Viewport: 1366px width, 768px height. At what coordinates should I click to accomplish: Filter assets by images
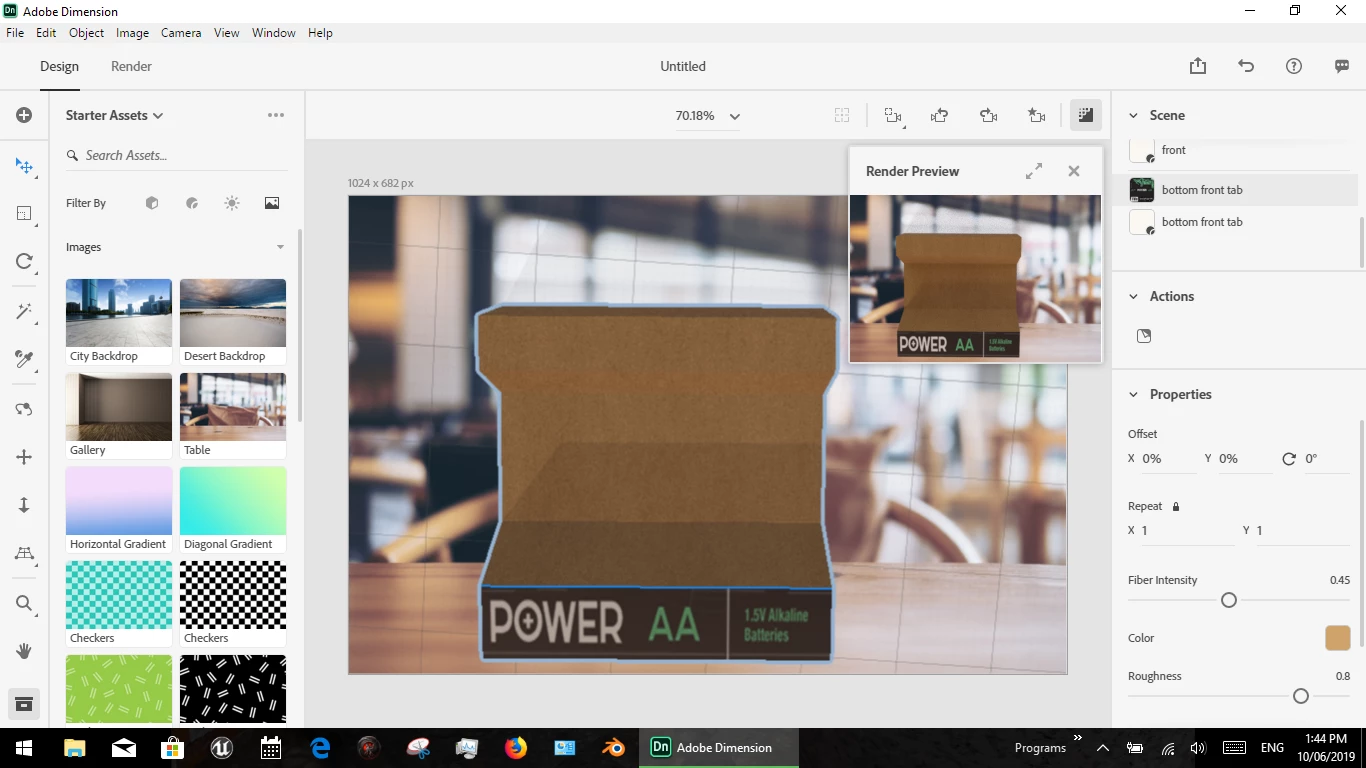(x=272, y=203)
